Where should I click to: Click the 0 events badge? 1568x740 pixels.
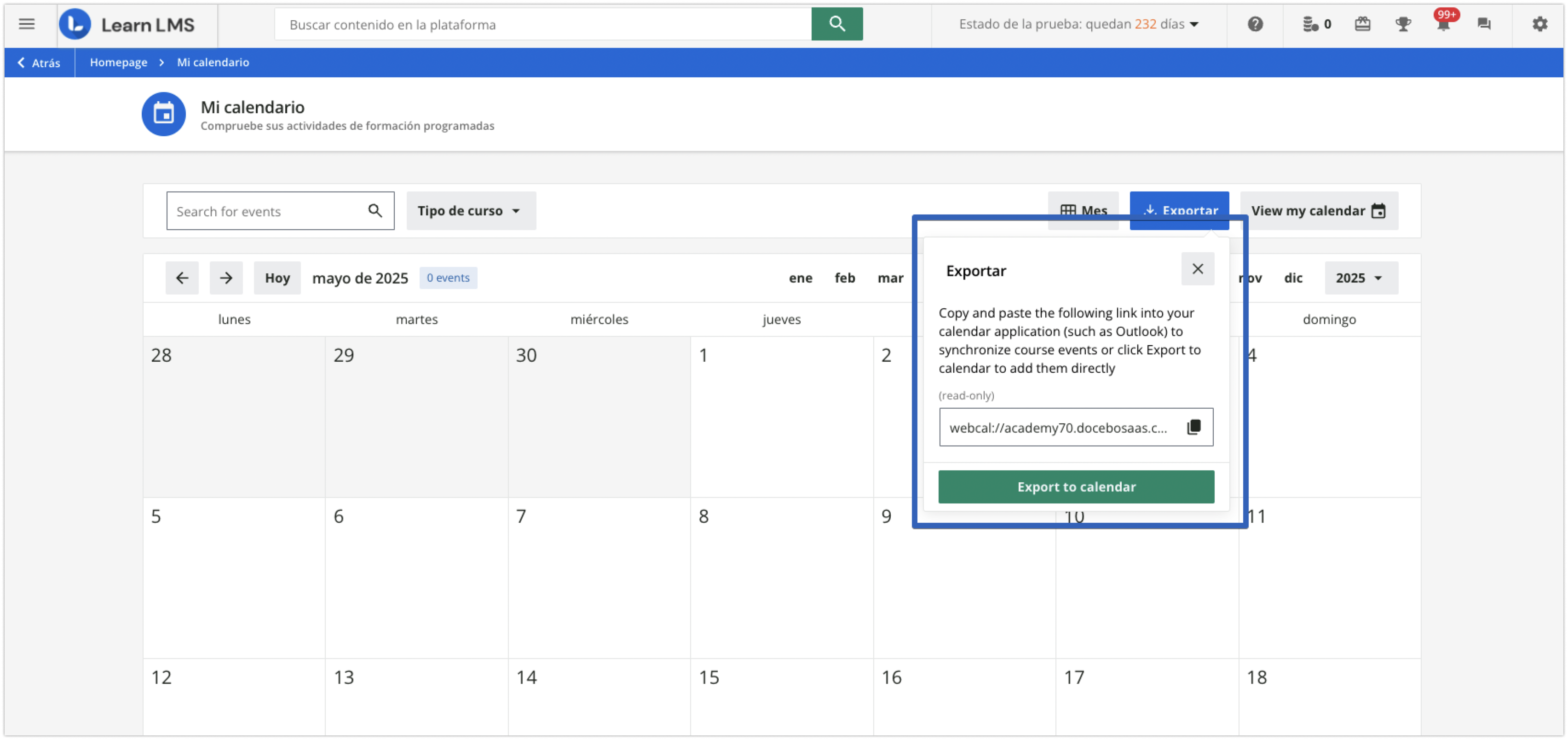pyautogui.click(x=448, y=277)
